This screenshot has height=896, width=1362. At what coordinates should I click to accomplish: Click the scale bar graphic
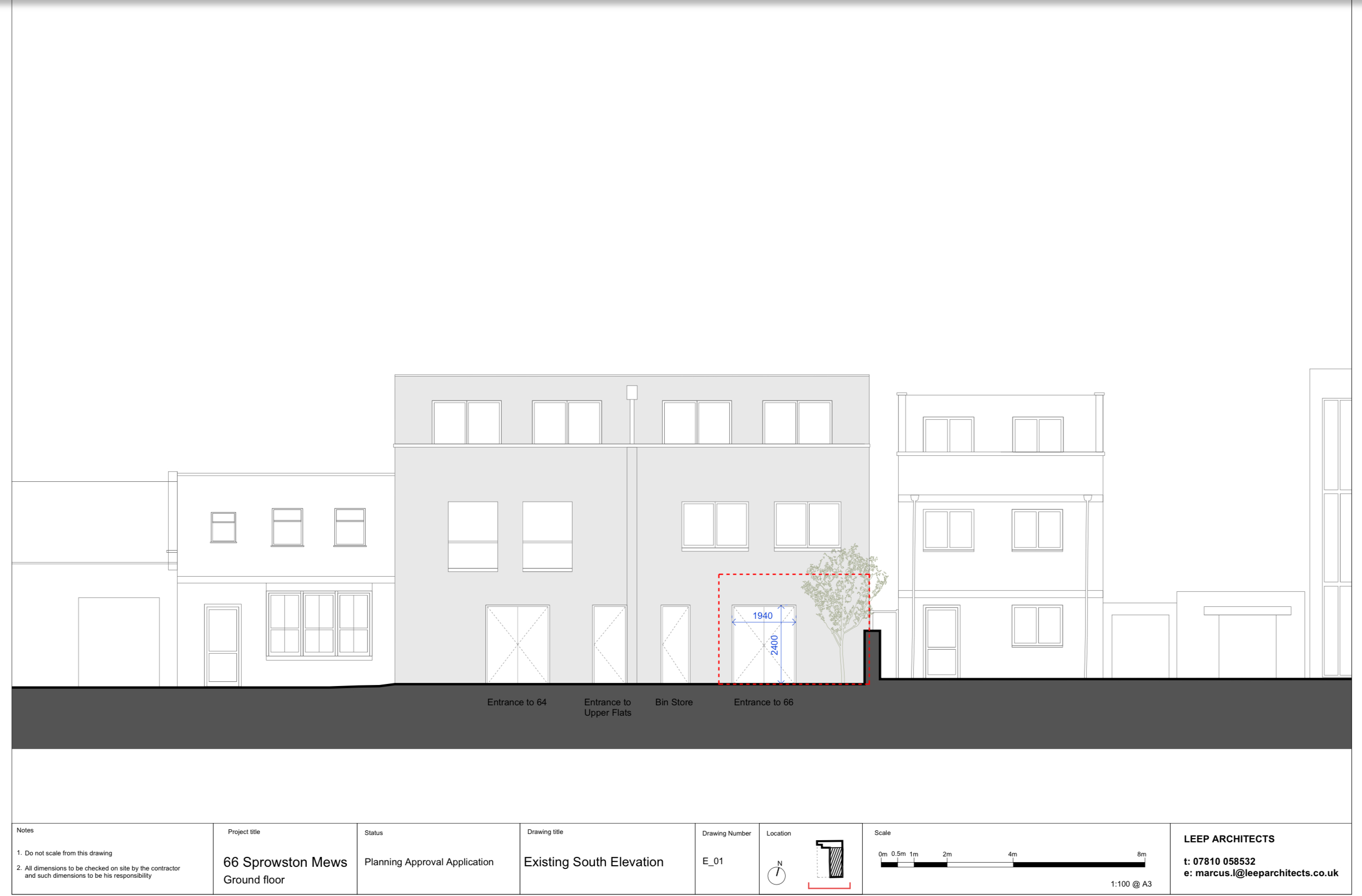point(1012,865)
